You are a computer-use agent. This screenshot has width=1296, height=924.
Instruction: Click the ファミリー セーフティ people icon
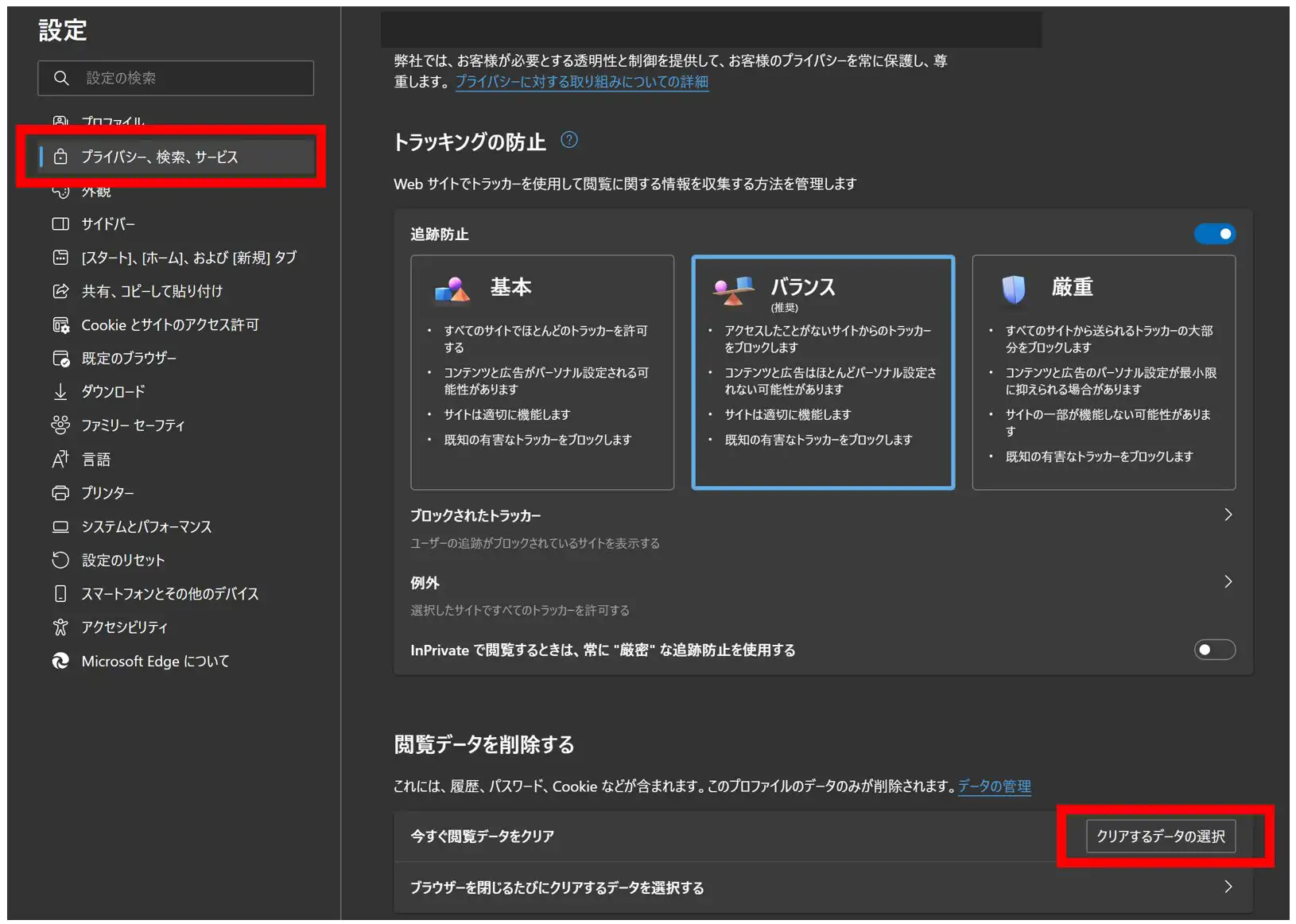[60, 425]
